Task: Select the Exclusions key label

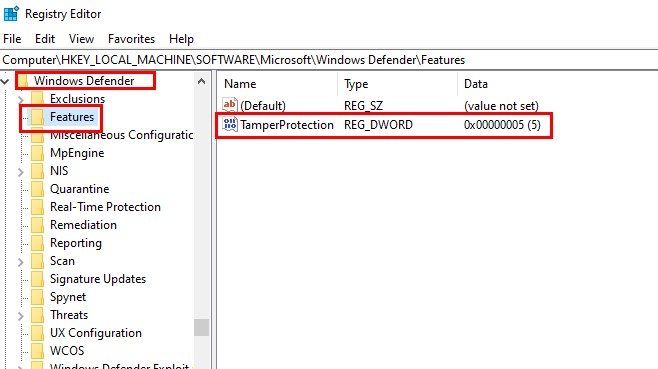Action: [77, 99]
